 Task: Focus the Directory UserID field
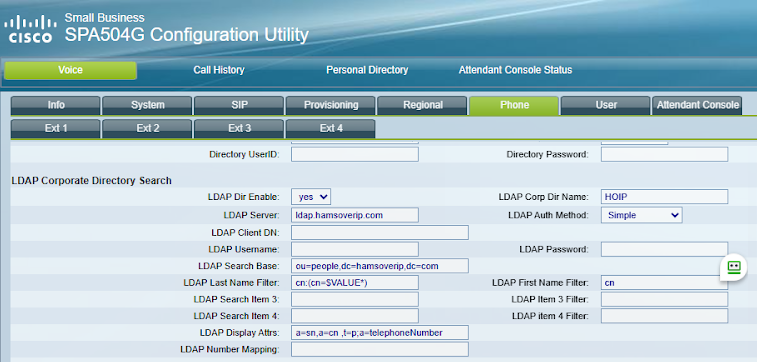tap(355, 154)
